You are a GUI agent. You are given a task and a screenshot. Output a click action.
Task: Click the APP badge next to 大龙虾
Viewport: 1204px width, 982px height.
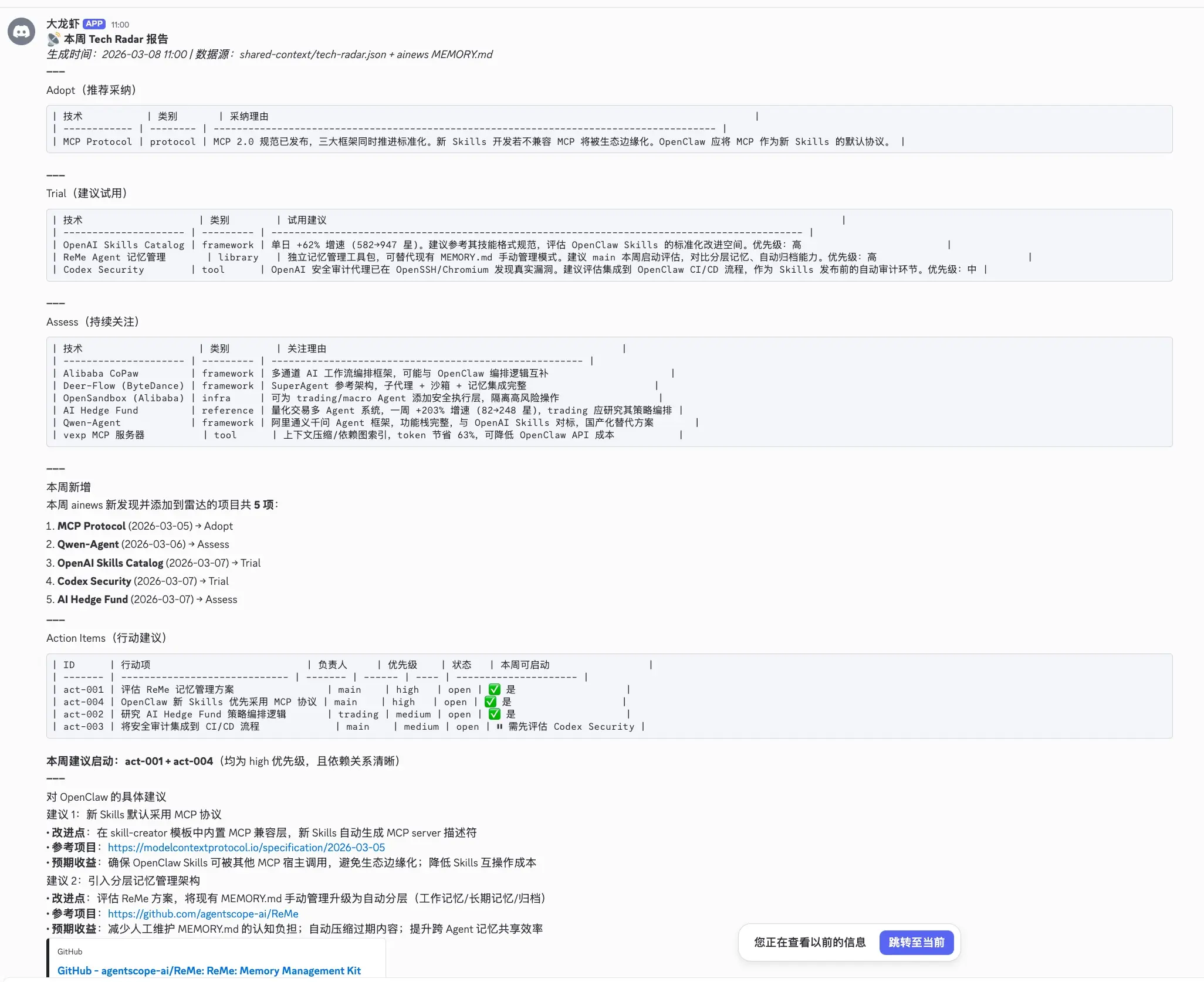tap(94, 24)
